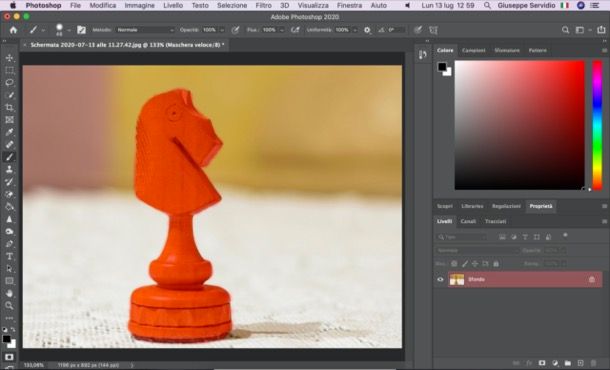Click the share icon at top right
610x370 pixels.
click(x=601, y=30)
